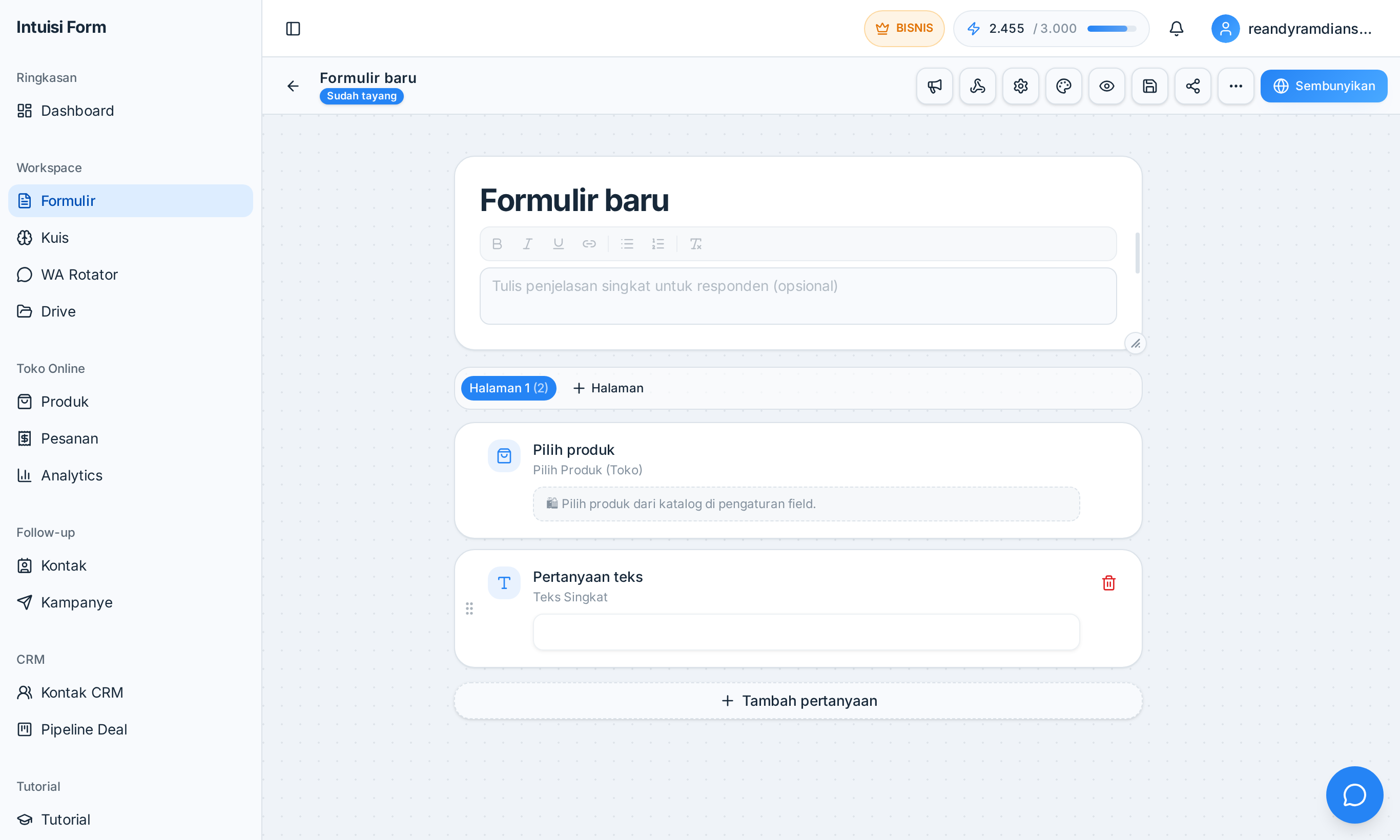Open Dashboard in the sidebar

(x=130, y=110)
